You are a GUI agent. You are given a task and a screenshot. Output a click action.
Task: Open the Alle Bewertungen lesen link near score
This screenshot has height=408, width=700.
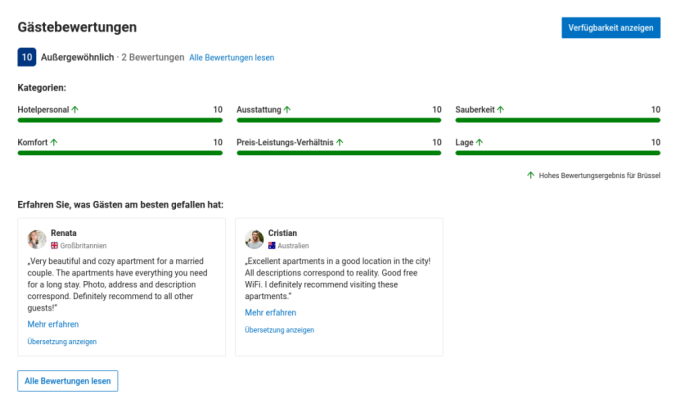coord(231,58)
